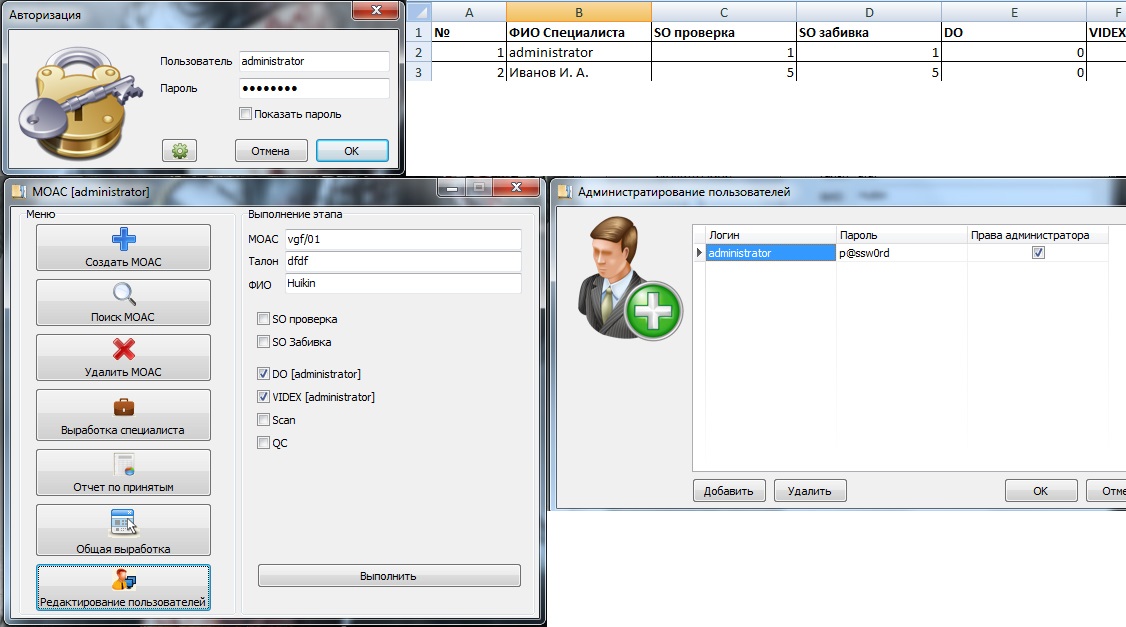Click cell № in spreadsheet
This screenshot has width=1126, height=627.
coord(469,32)
